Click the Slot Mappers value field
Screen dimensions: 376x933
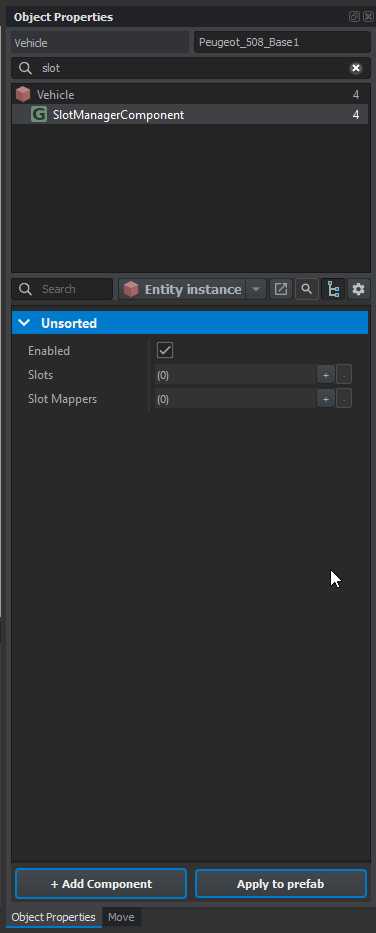235,399
